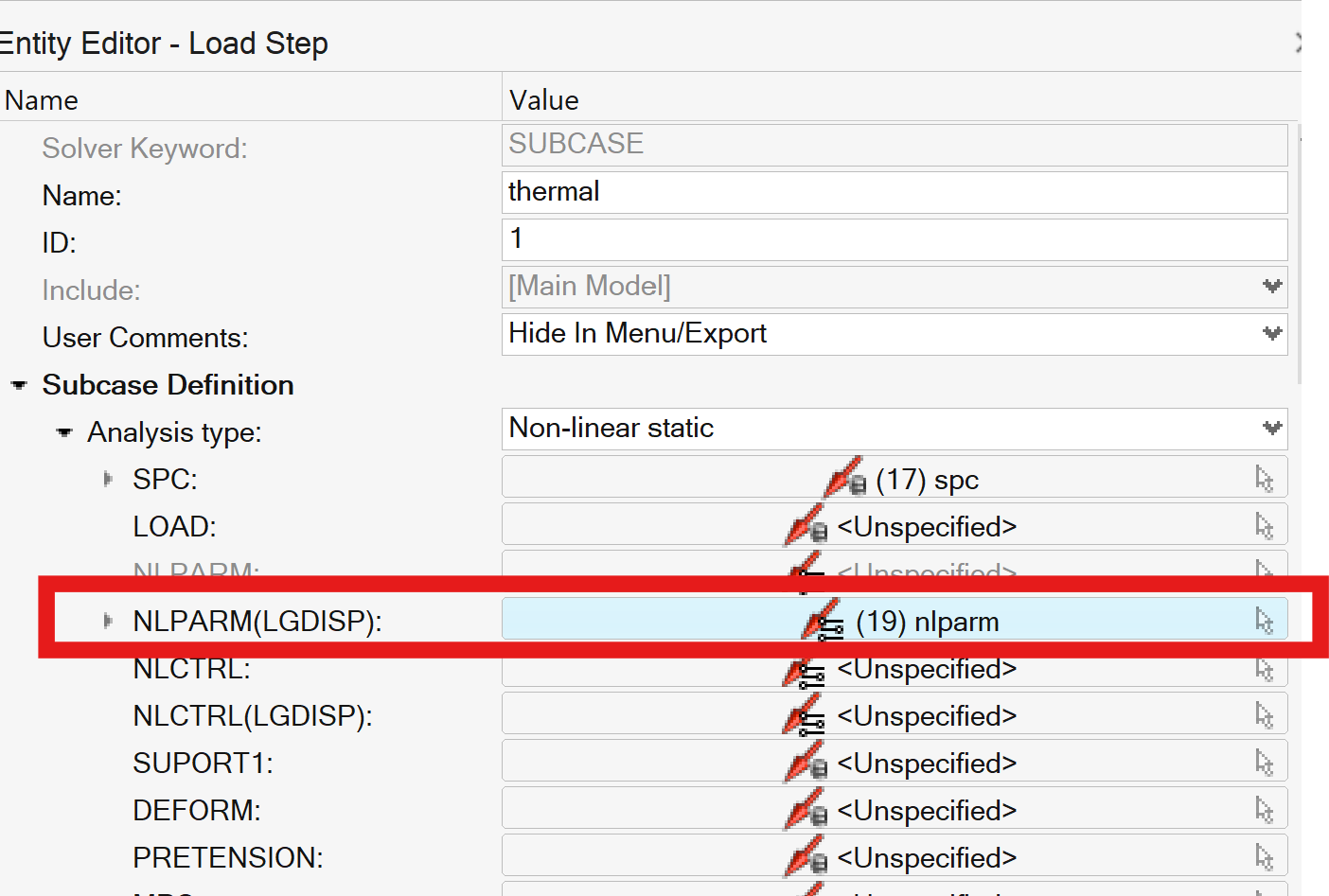Click the SUPORT1 row entity selector cursor icon
Image resolution: width=1329 pixels, height=896 pixels.
coord(1264,763)
